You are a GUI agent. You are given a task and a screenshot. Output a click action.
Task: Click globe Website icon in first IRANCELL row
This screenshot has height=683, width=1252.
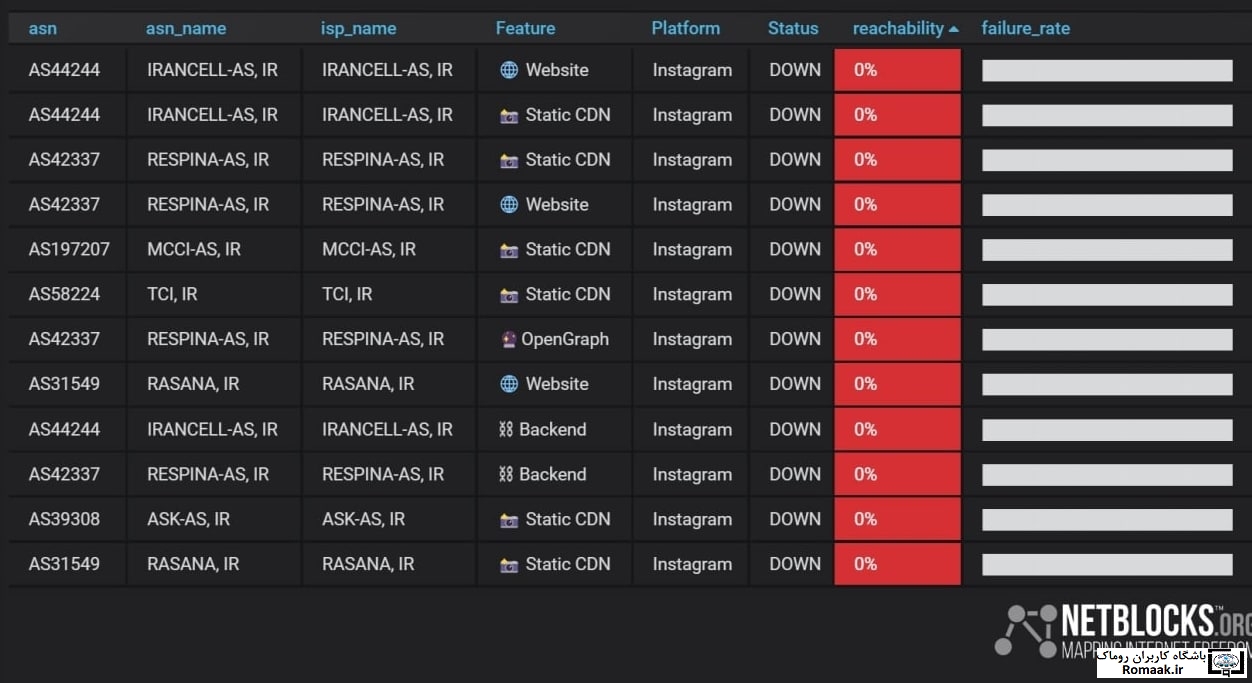(x=509, y=70)
